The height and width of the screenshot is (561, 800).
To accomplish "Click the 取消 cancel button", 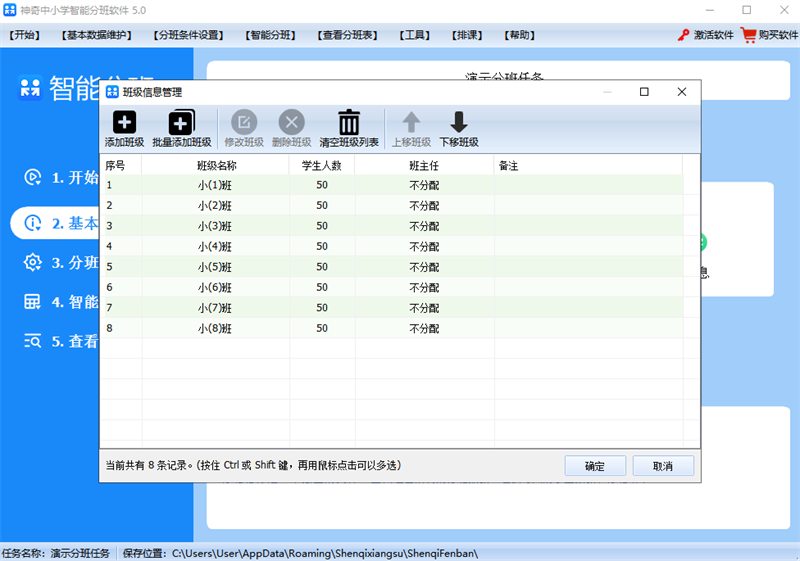I will tap(663, 466).
